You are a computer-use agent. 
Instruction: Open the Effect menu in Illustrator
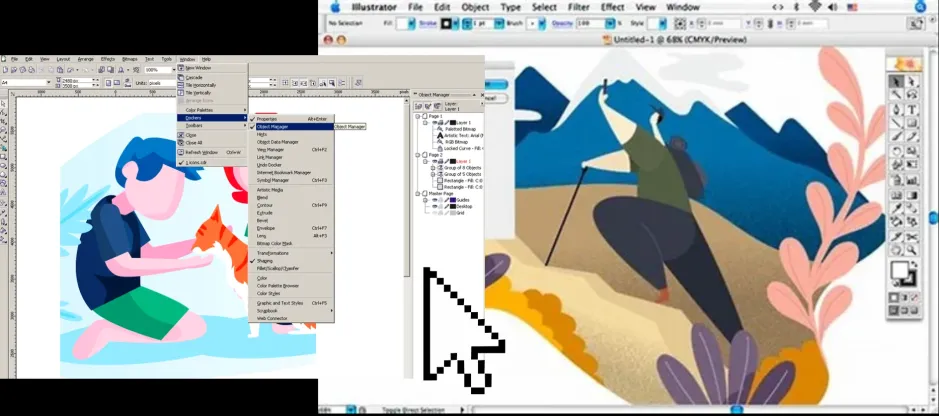(x=612, y=7)
